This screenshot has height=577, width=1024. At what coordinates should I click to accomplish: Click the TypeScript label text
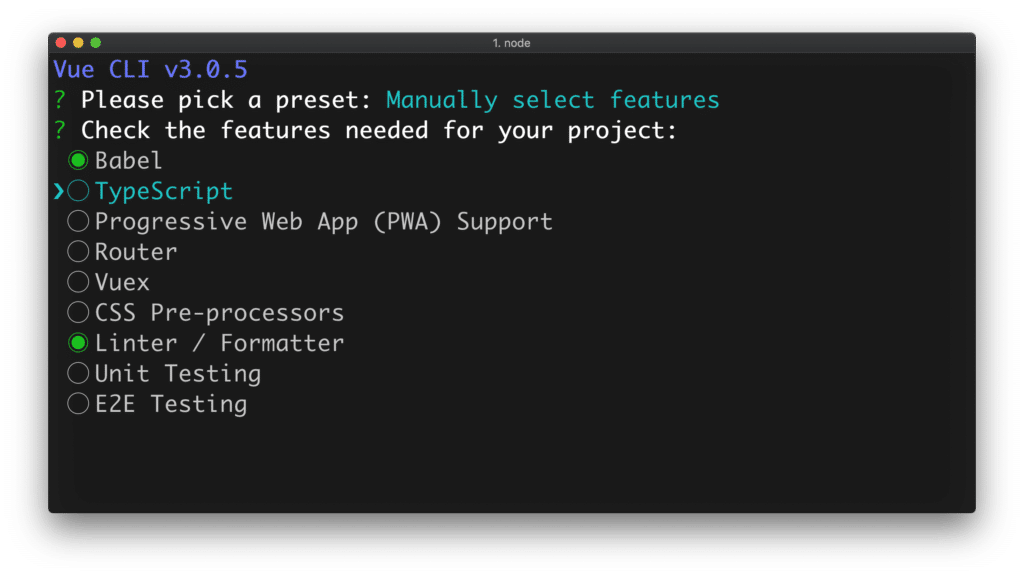tap(163, 191)
